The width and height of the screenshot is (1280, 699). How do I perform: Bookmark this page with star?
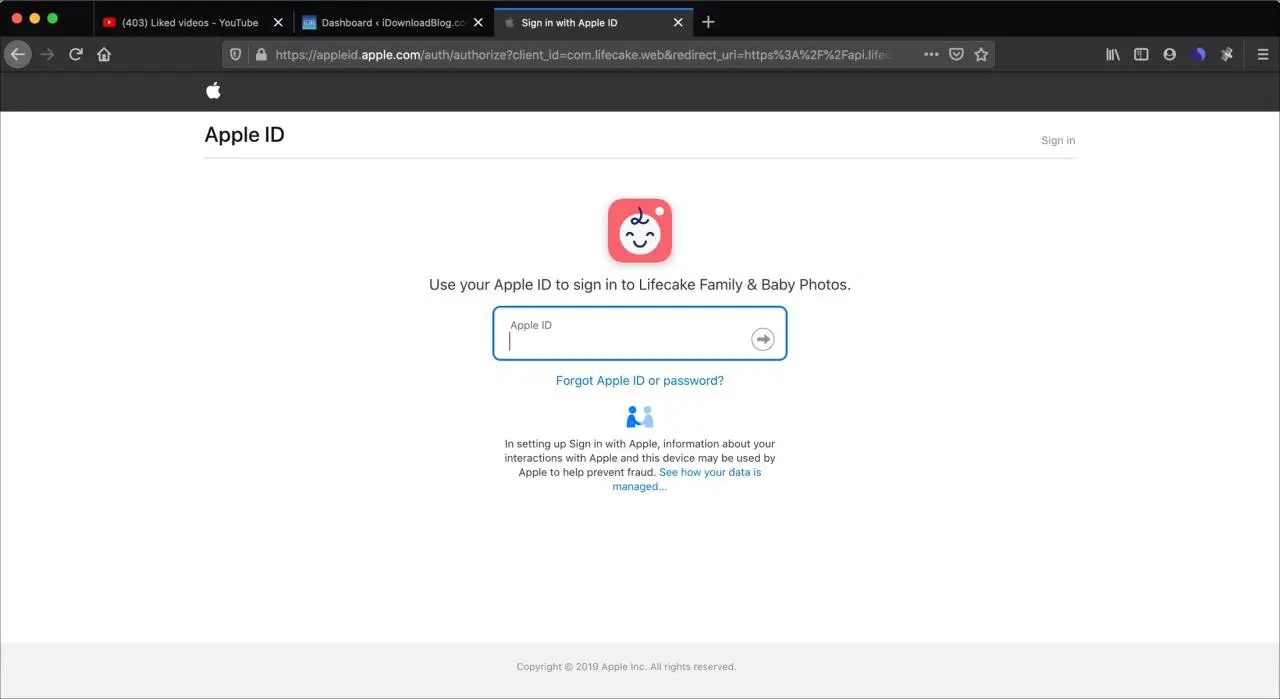[x=981, y=55]
